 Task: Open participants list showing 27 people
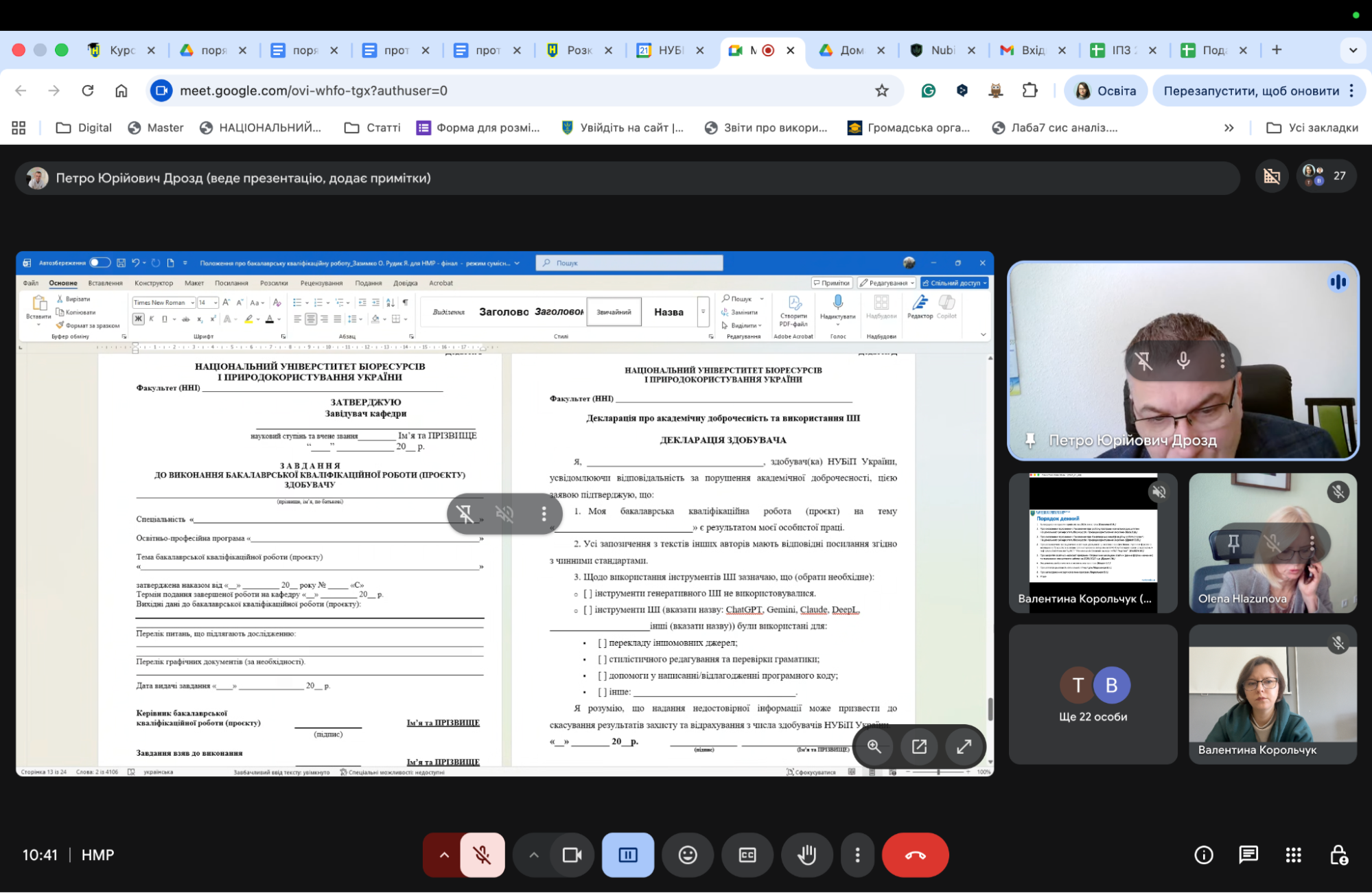(x=1326, y=176)
